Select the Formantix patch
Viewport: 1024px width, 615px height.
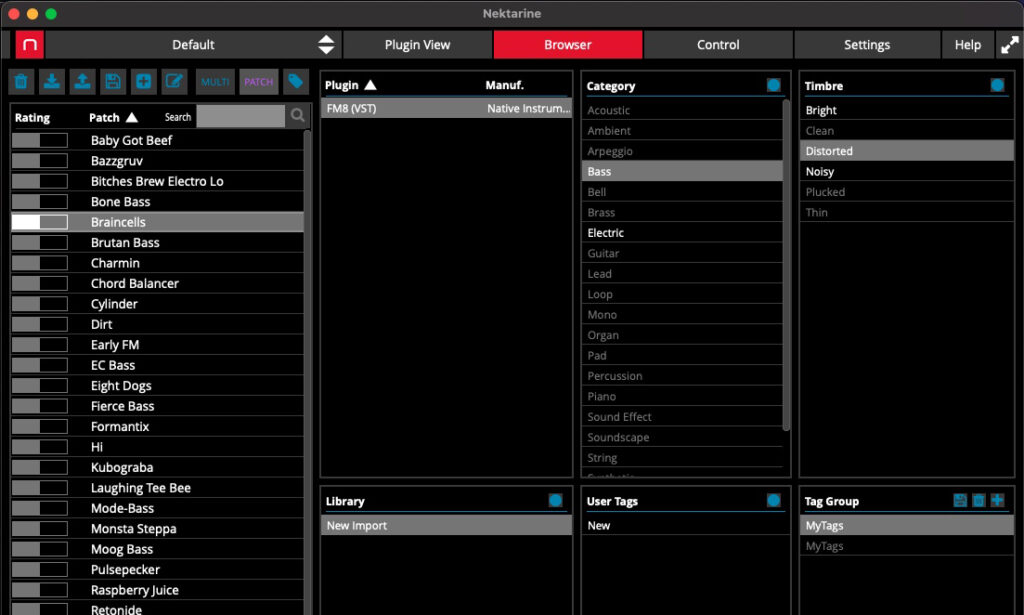point(157,426)
